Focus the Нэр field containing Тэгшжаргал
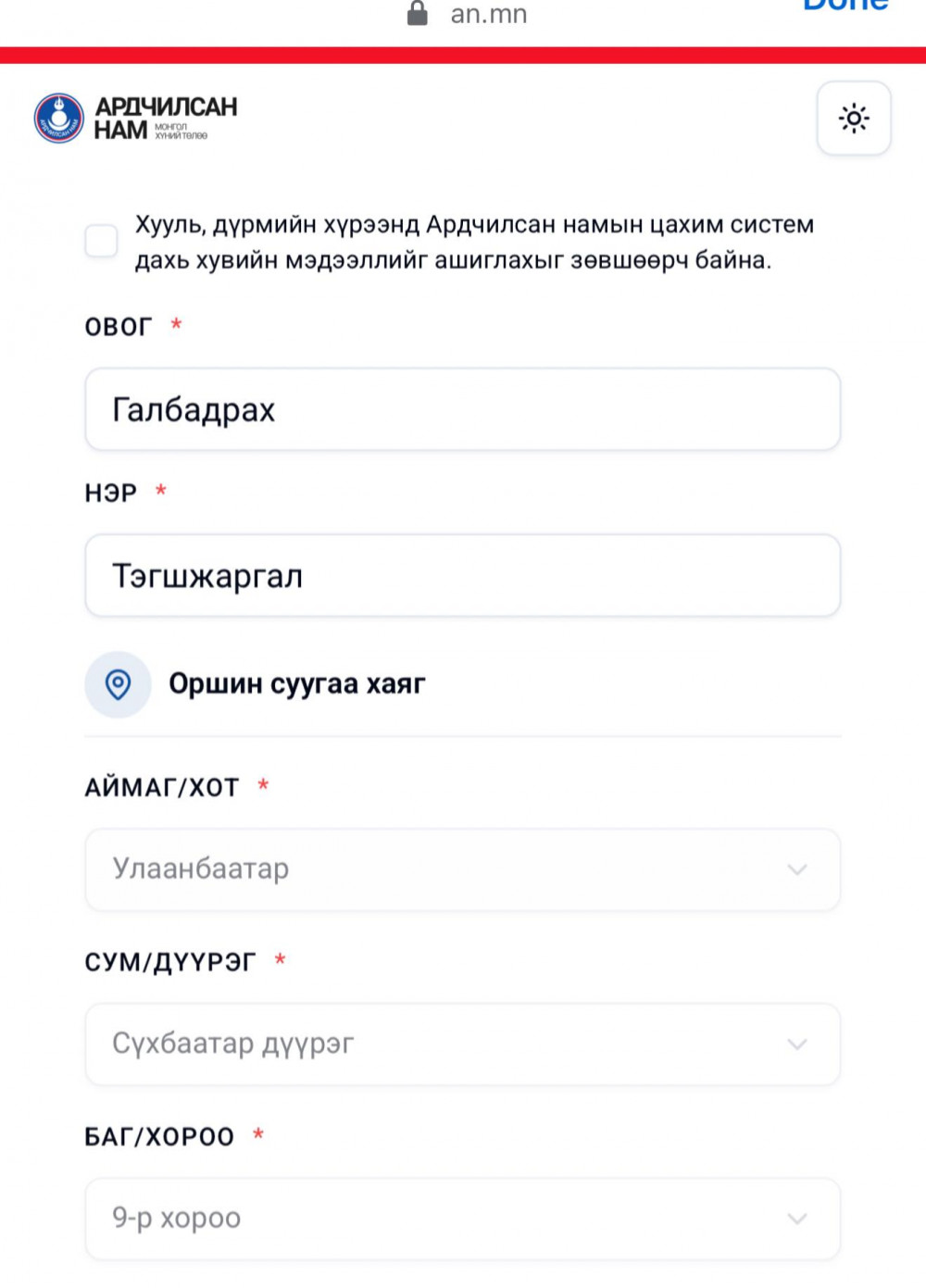The width and height of the screenshot is (926, 1288). [x=462, y=576]
